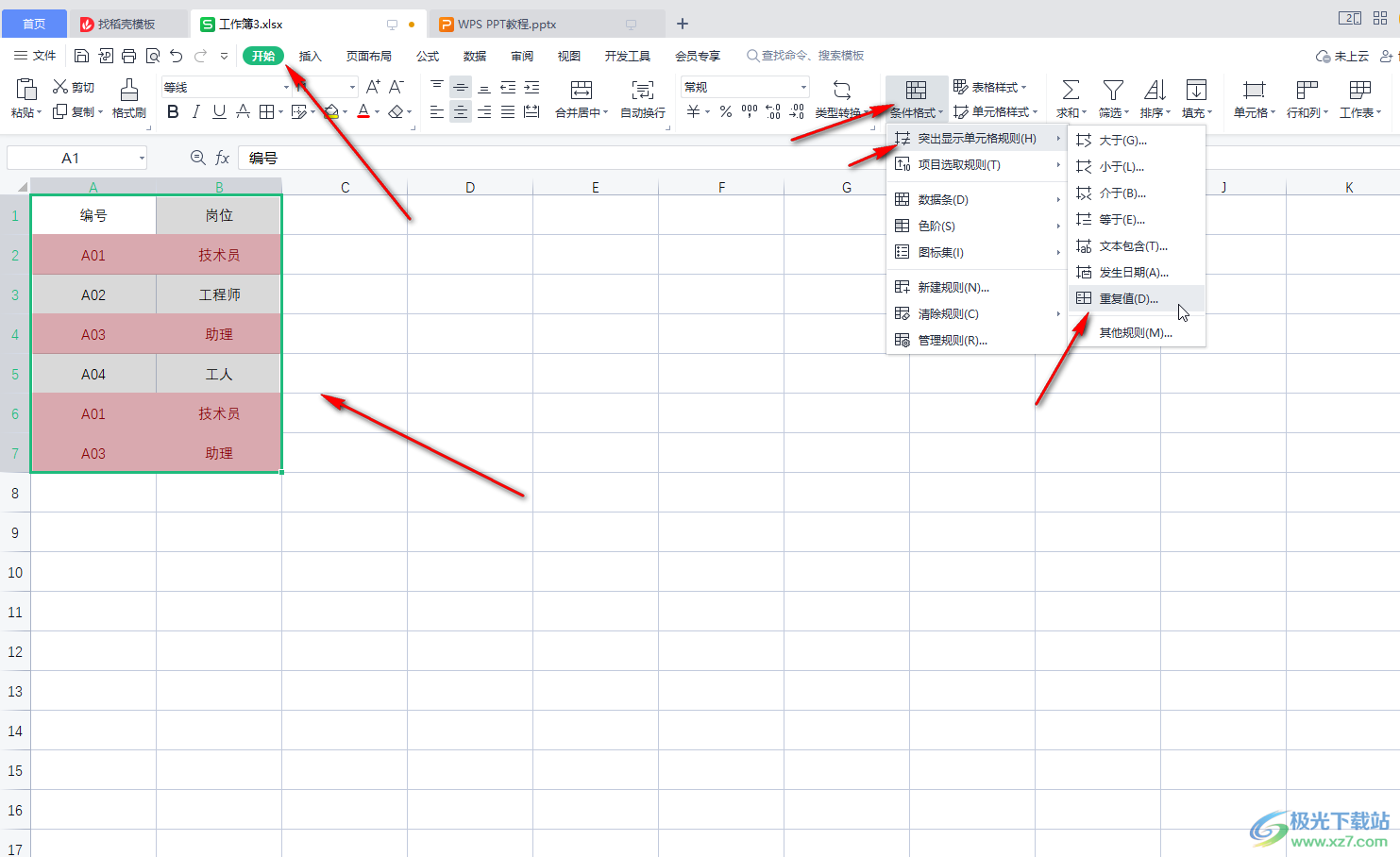Click the formula bar input field
Viewport: 1400px width, 857px height.
coord(819,158)
